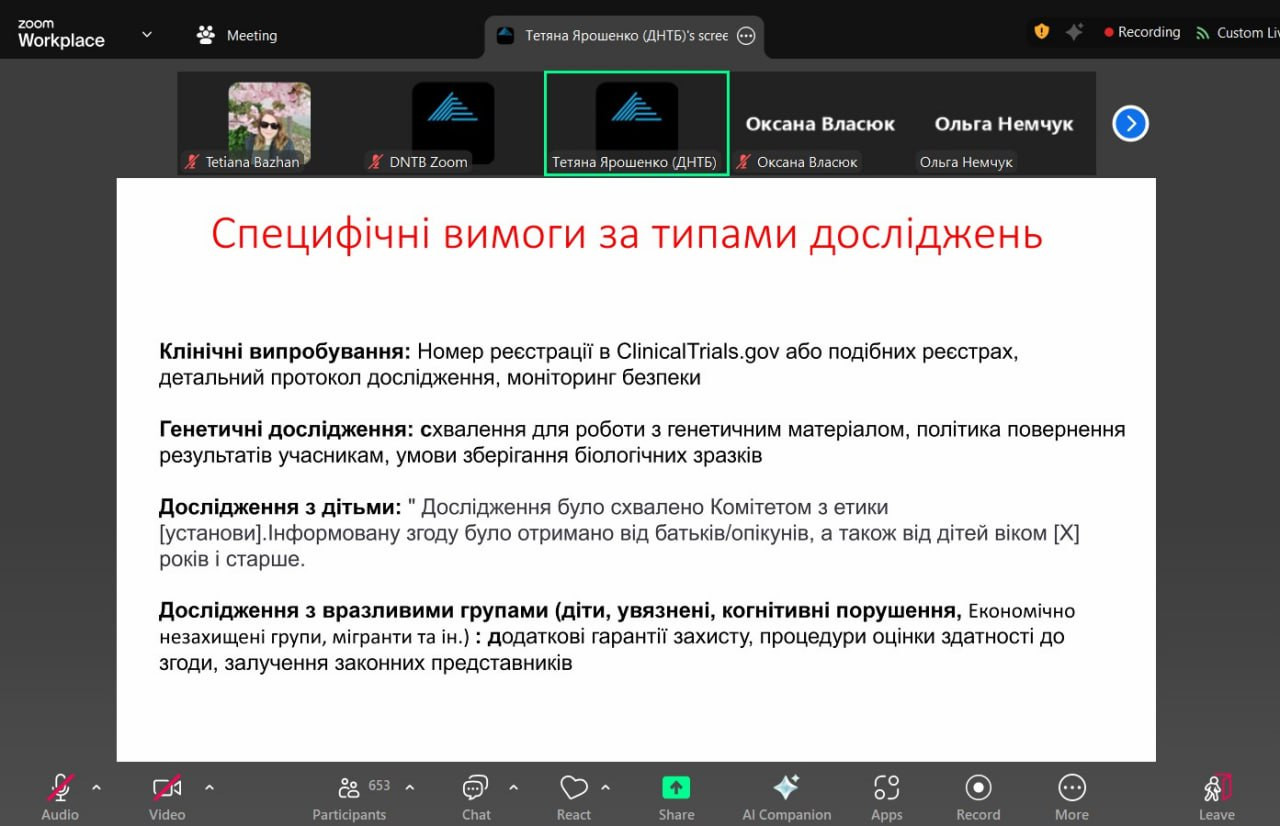Click heading Генетичні дослідження in slide
Image resolution: width=1280 pixels, height=826 pixels.
286,430
